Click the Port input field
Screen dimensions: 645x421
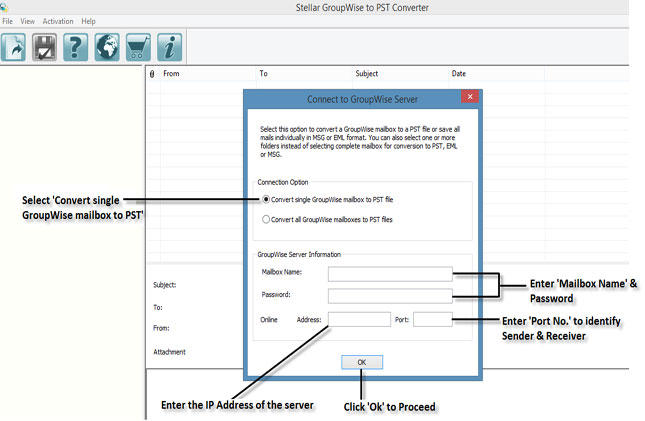[433, 319]
